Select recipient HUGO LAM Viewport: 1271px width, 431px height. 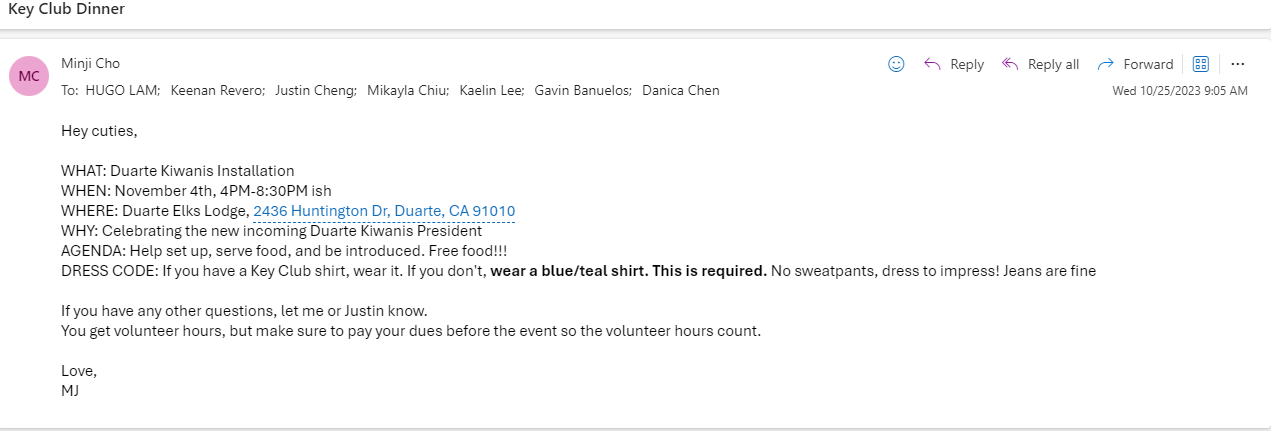pyautogui.click(x=122, y=90)
